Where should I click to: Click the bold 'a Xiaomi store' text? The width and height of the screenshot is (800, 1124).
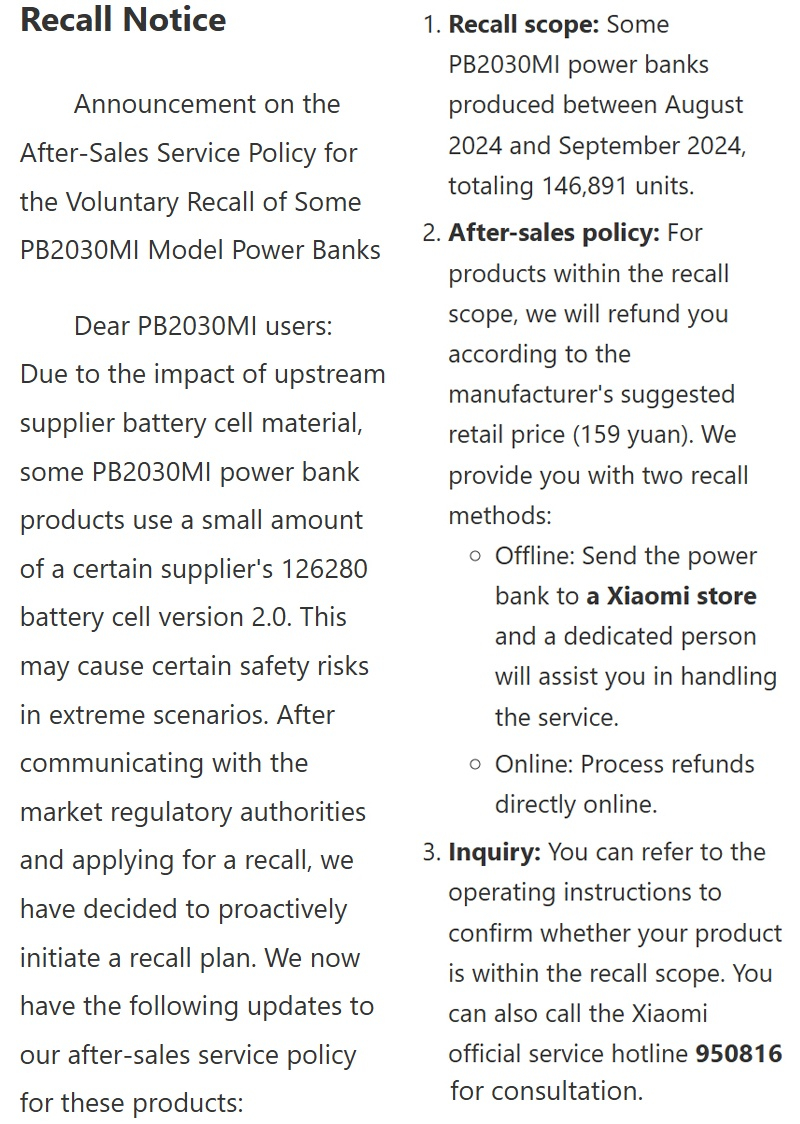tap(672, 596)
